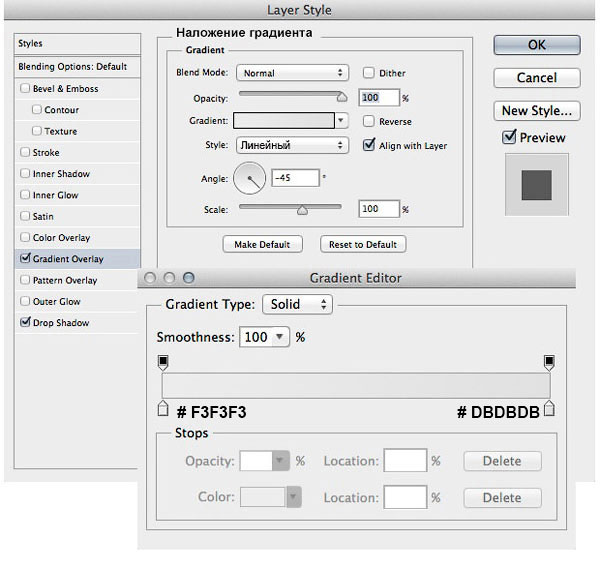Click the Gradient preview swatch
The height and width of the screenshot is (569, 600).
284,121
